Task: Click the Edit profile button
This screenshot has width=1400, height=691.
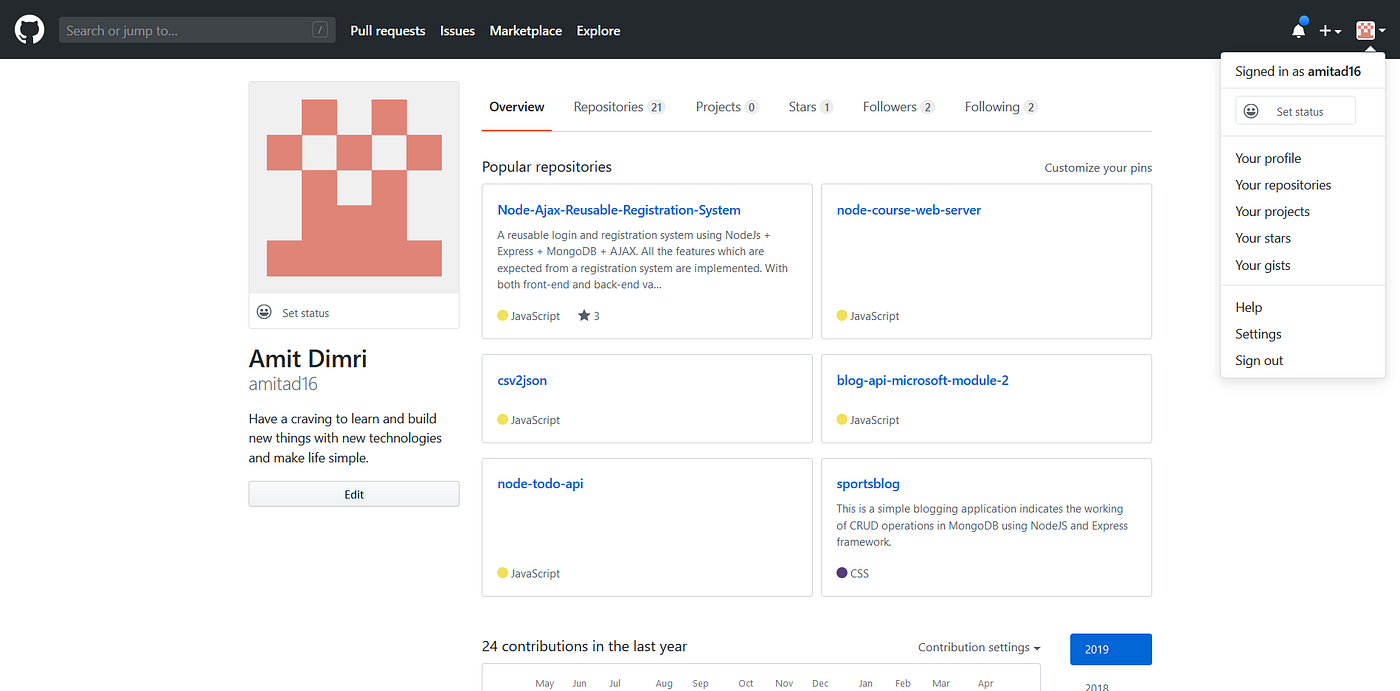Action: click(x=354, y=493)
